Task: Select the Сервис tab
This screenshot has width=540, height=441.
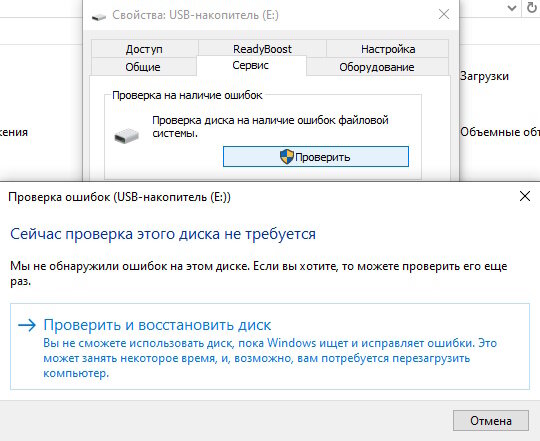Action: (x=251, y=65)
